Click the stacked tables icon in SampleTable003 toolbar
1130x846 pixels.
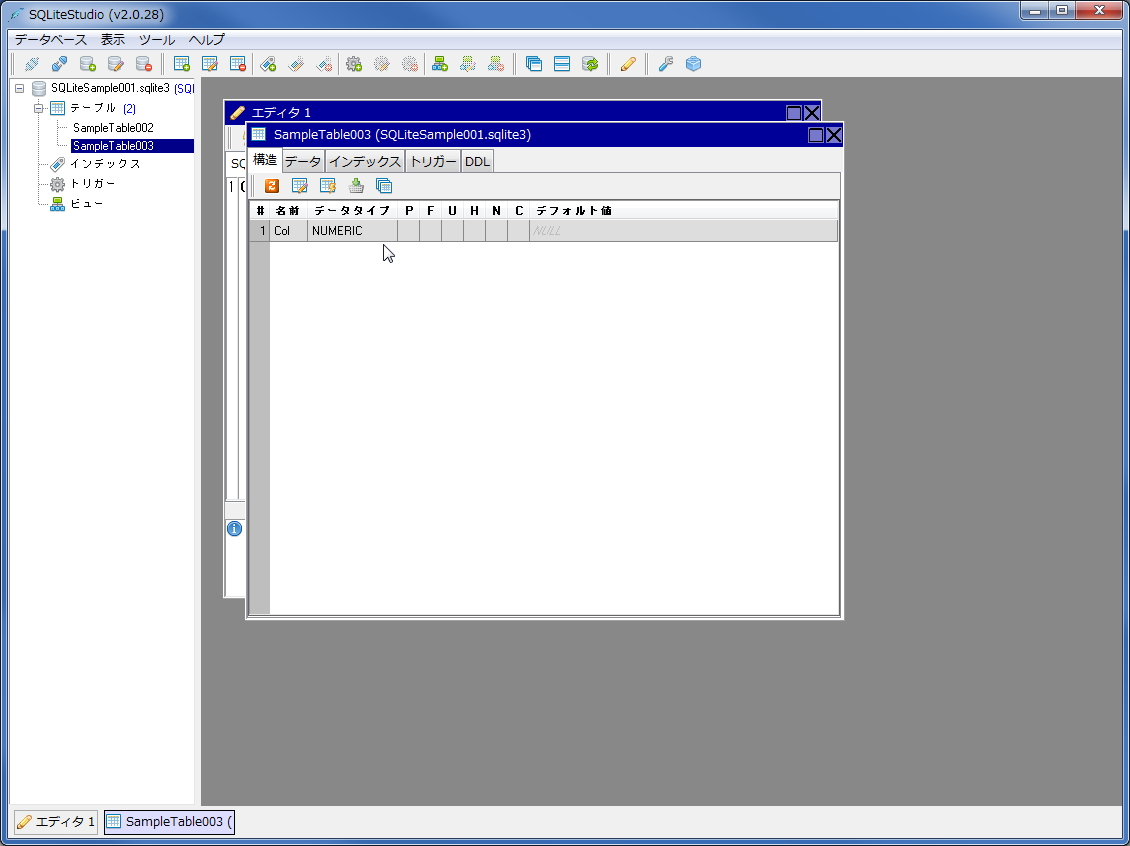(384, 186)
